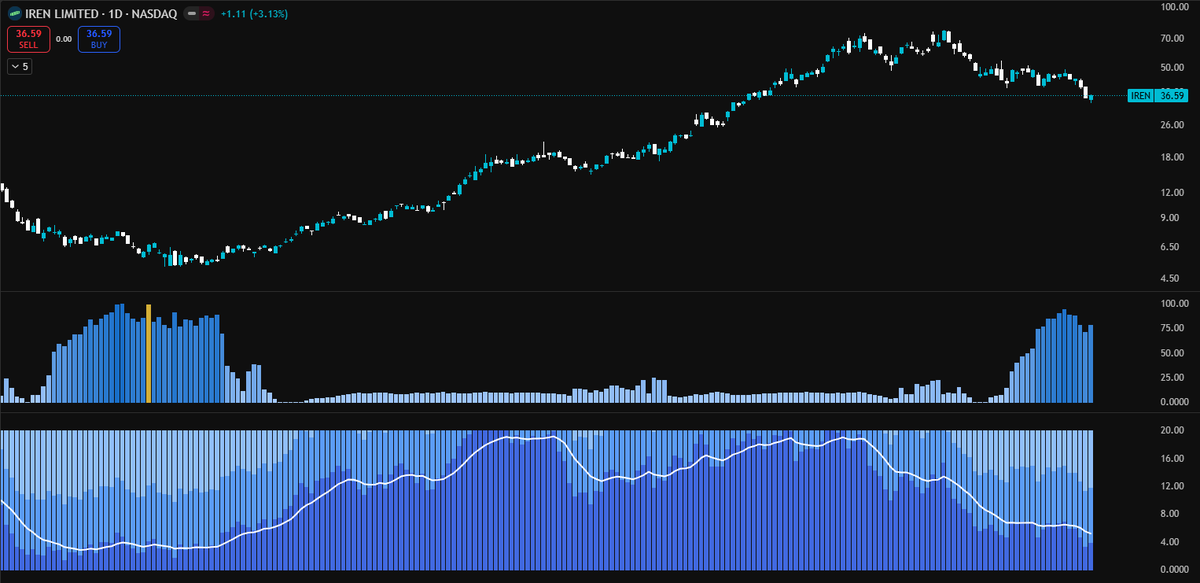Click the 0.00 spread value
The image size is (1200, 583).
pyautogui.click(x=64, y=39)
